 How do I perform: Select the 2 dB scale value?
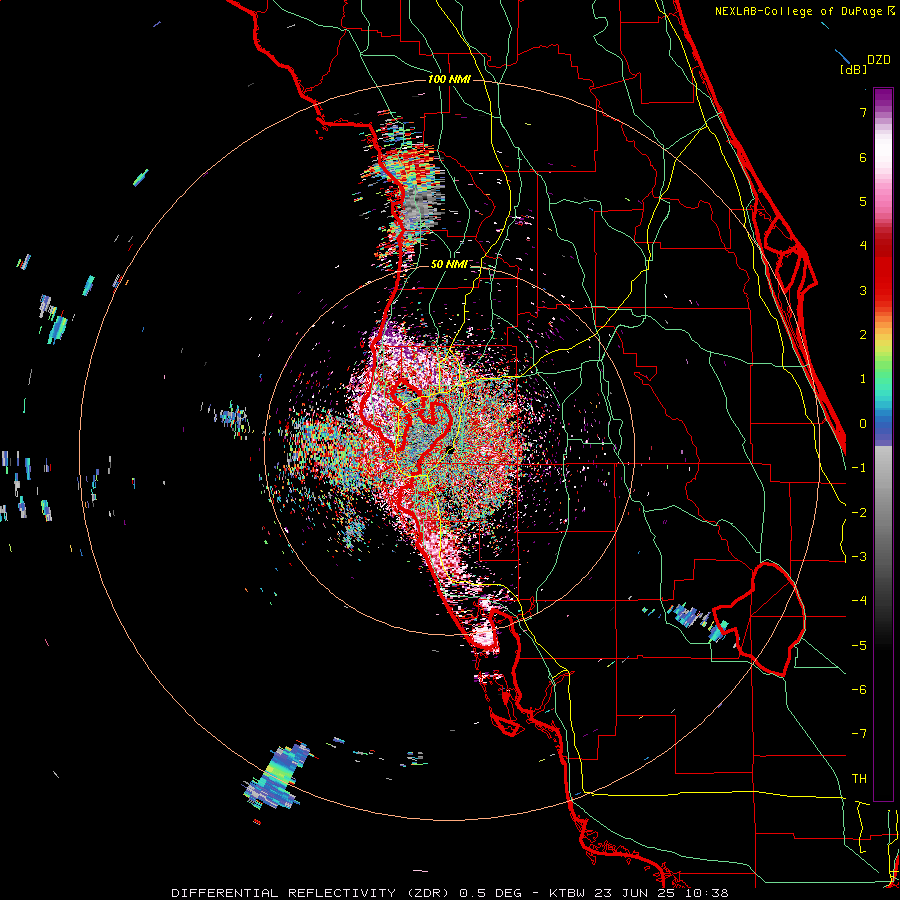pos(863,335)
